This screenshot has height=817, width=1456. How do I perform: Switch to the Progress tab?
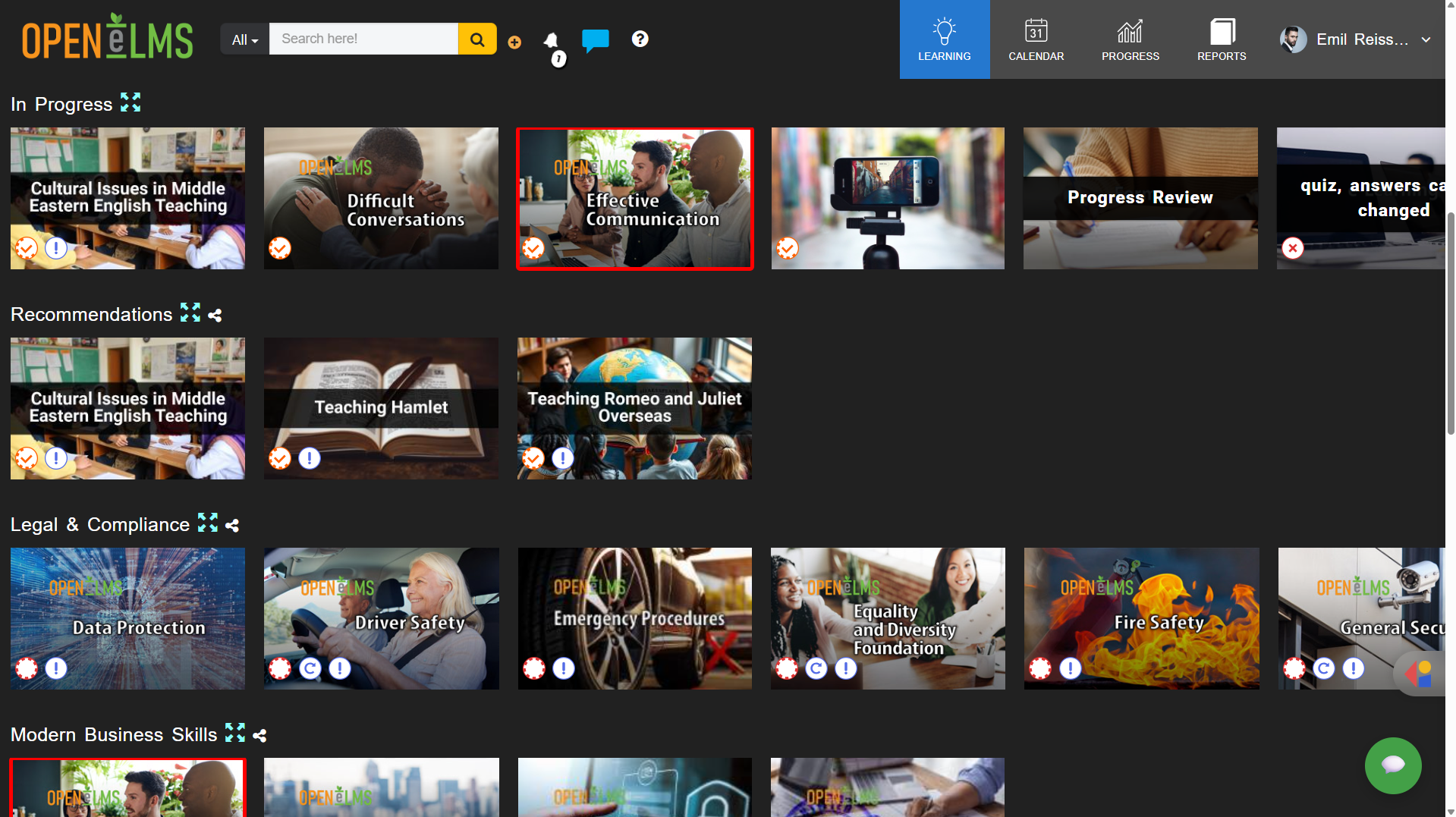[x=1130, y=39]
